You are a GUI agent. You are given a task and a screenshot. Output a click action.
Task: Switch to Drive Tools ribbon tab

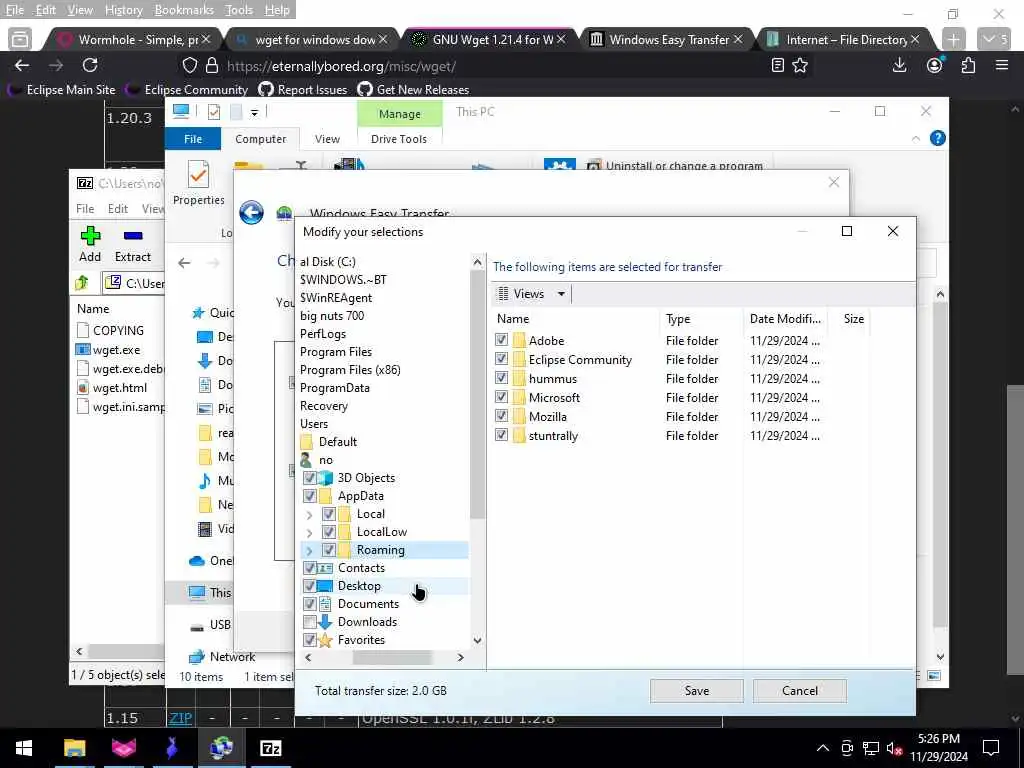pyautogui.click(x=398, y=139)
